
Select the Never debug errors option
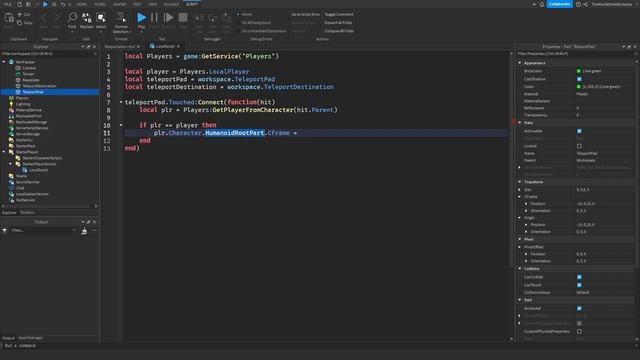coord(245,14)
